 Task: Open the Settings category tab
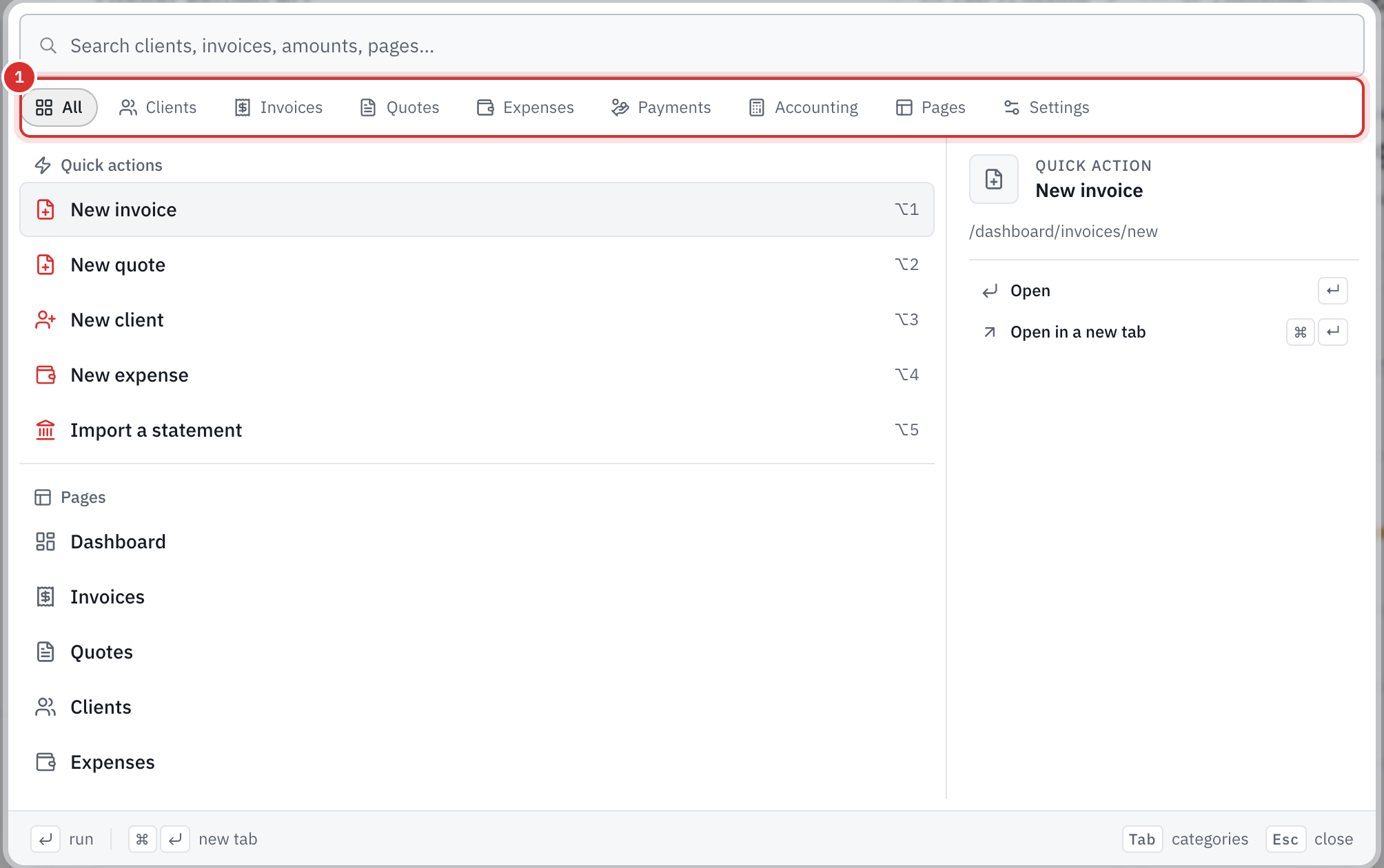pyautogui.click(x=1046, y=107)
